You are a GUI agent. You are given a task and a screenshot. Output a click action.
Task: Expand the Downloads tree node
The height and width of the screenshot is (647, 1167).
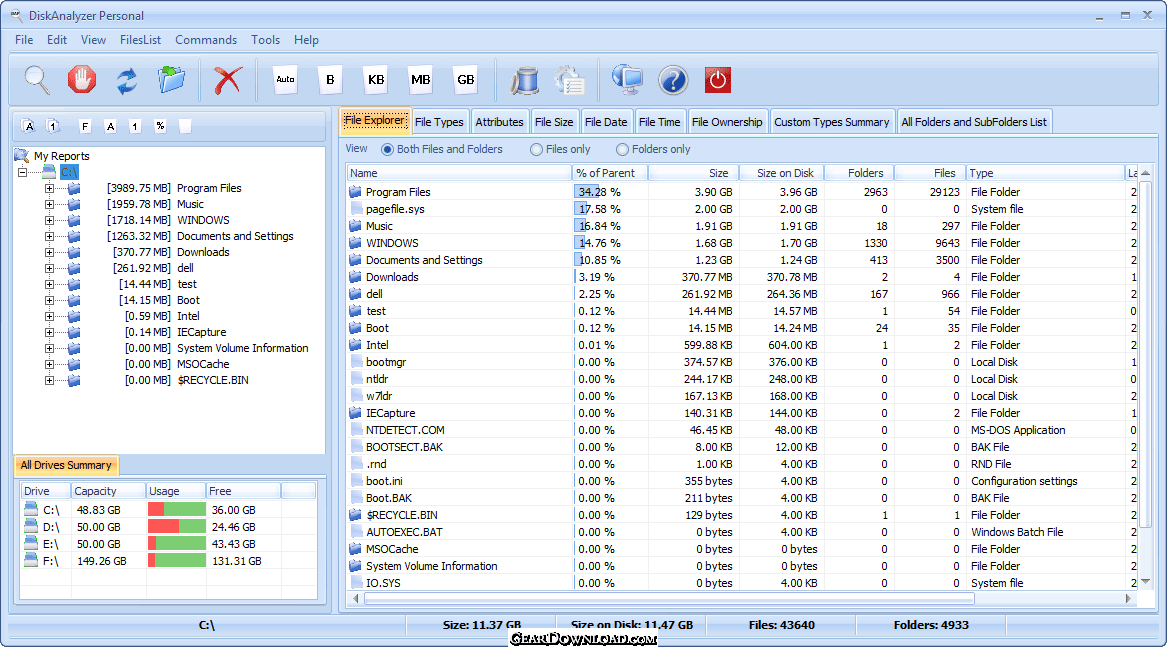point(49,252)
